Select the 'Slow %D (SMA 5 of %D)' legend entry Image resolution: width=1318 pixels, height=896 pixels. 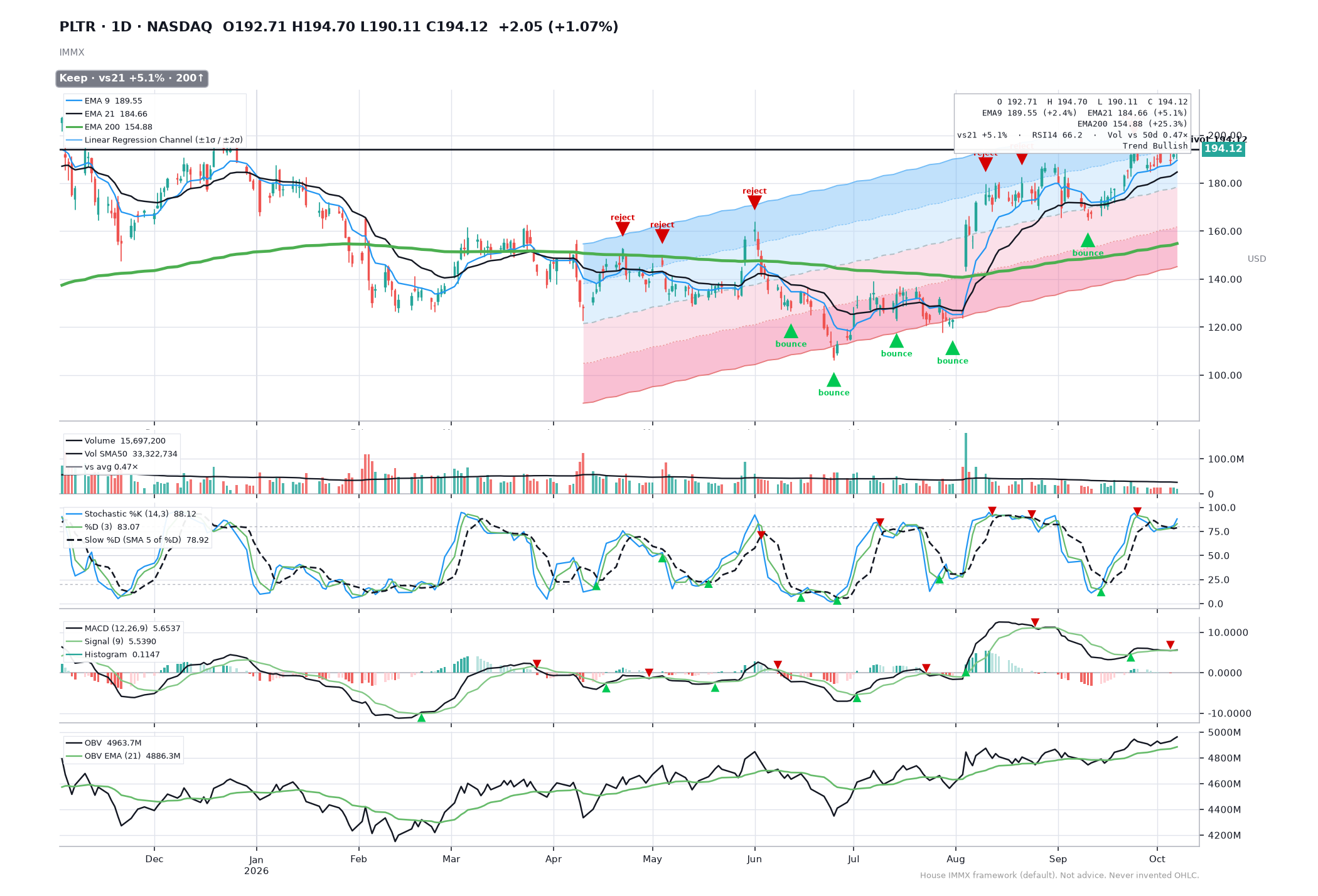pos(137,540)
